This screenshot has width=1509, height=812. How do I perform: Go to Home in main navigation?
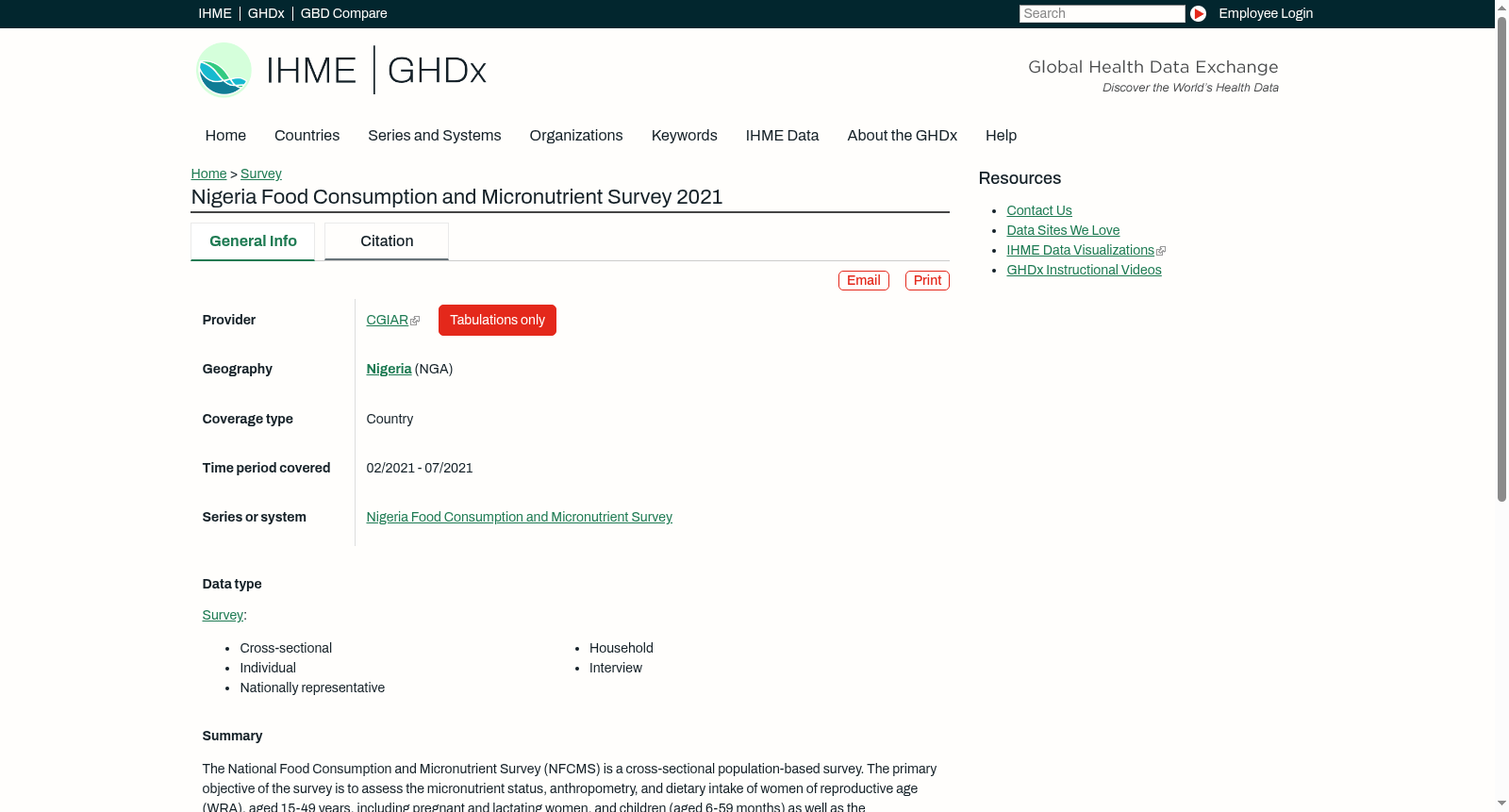225,136
